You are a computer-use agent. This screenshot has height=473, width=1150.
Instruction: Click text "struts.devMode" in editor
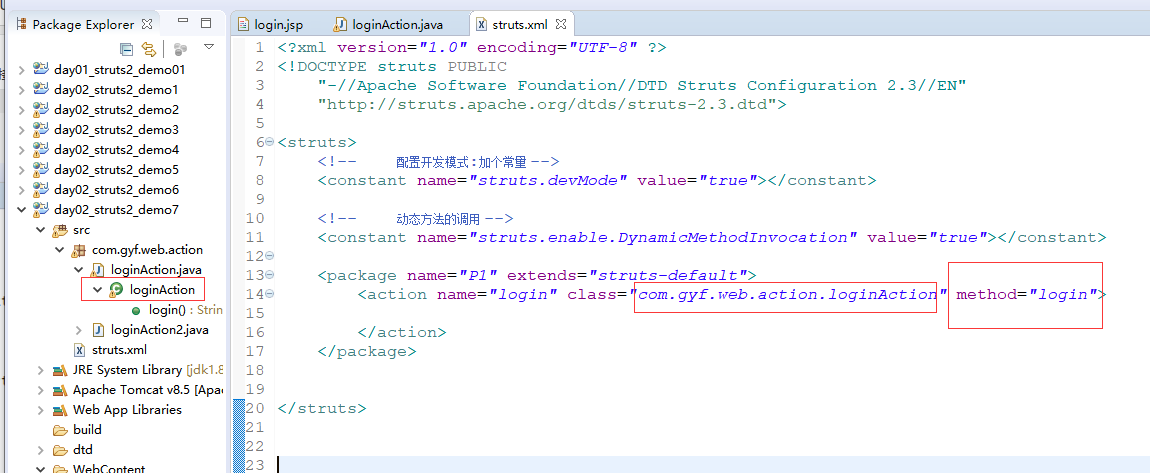(548, 180)
